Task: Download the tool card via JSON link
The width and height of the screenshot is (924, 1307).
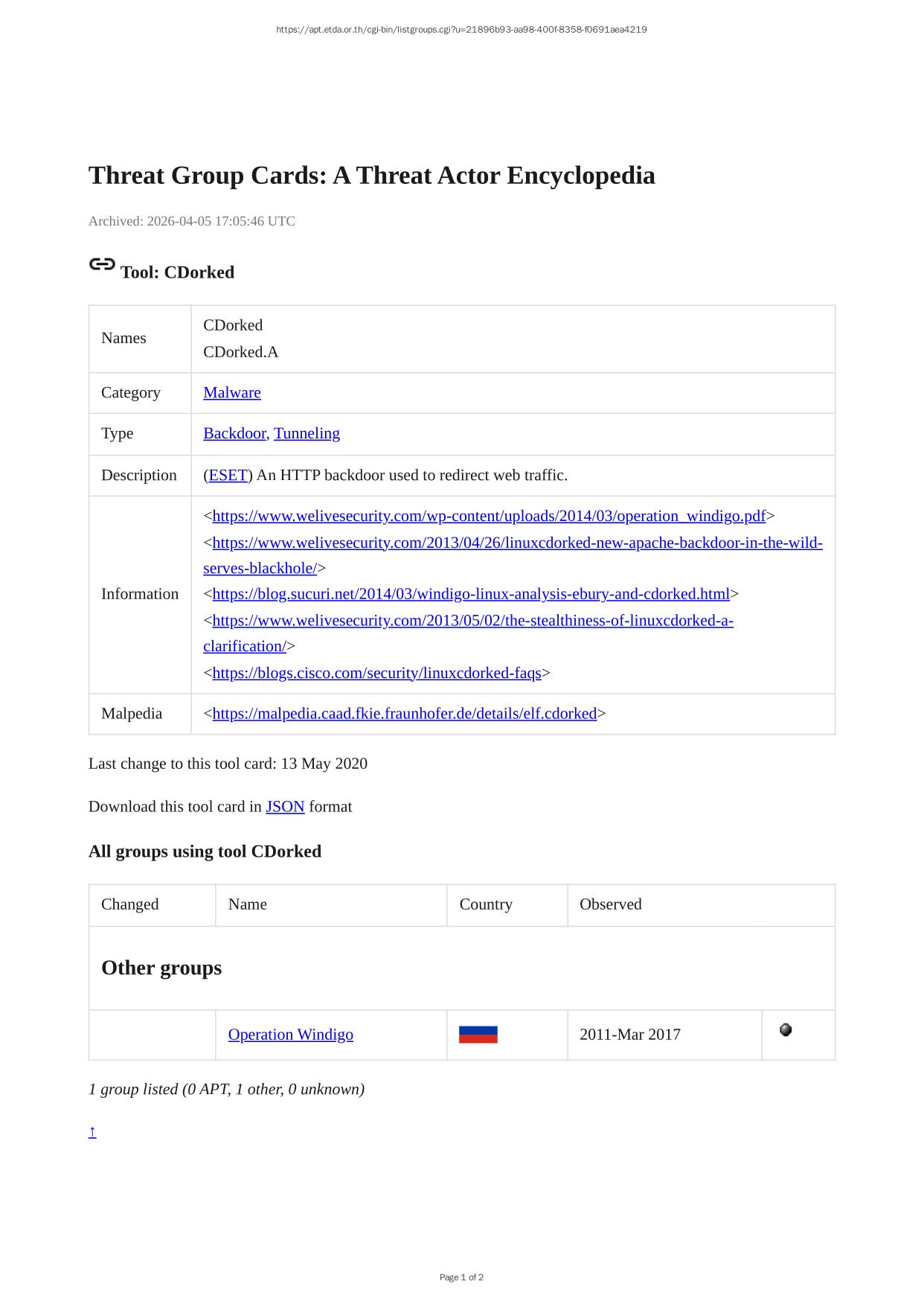Action: click(x=285, y=807)
